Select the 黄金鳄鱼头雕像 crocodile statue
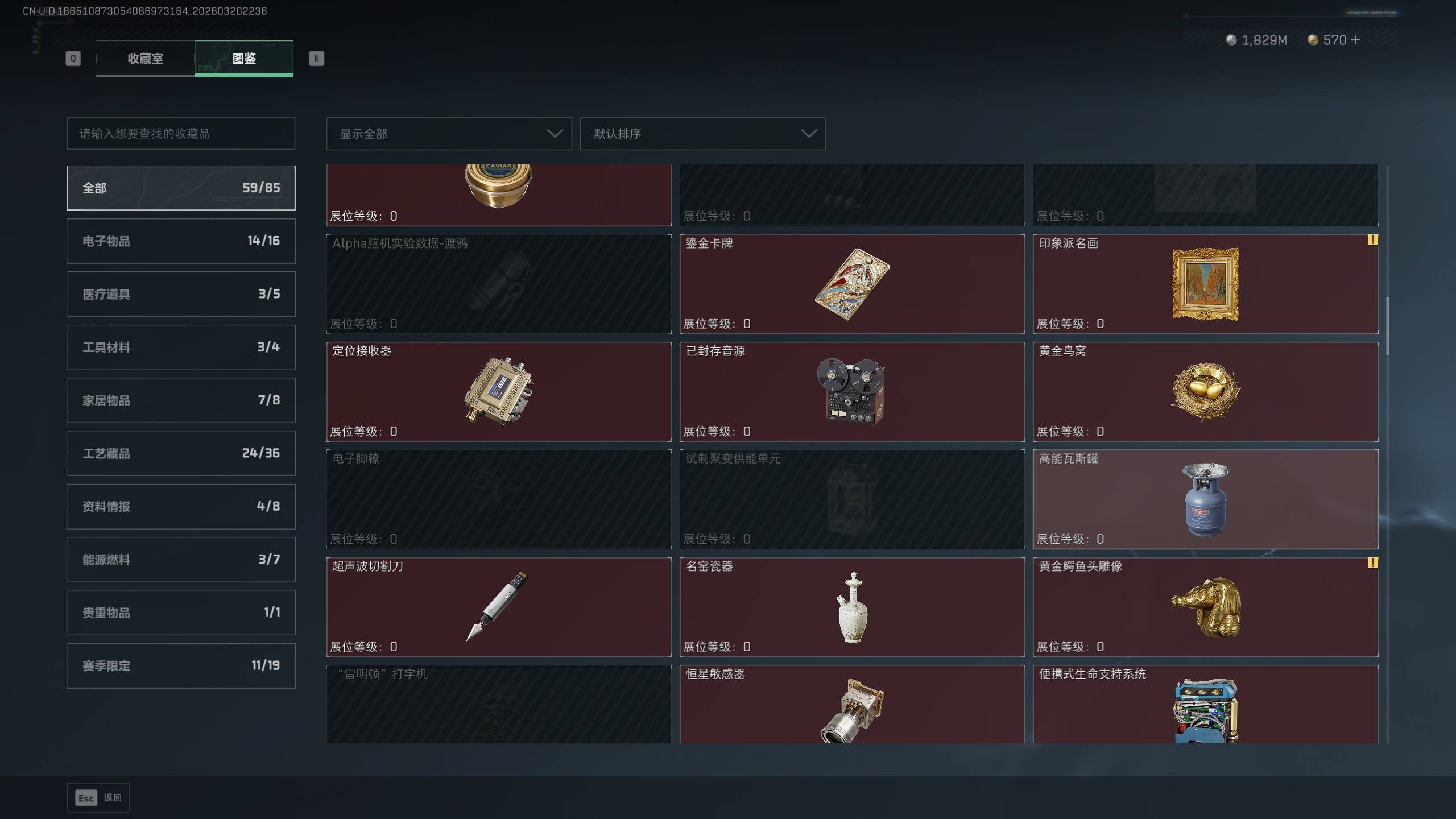Viewport: 1456px width, 819px height. click(x=1205, y=607)
